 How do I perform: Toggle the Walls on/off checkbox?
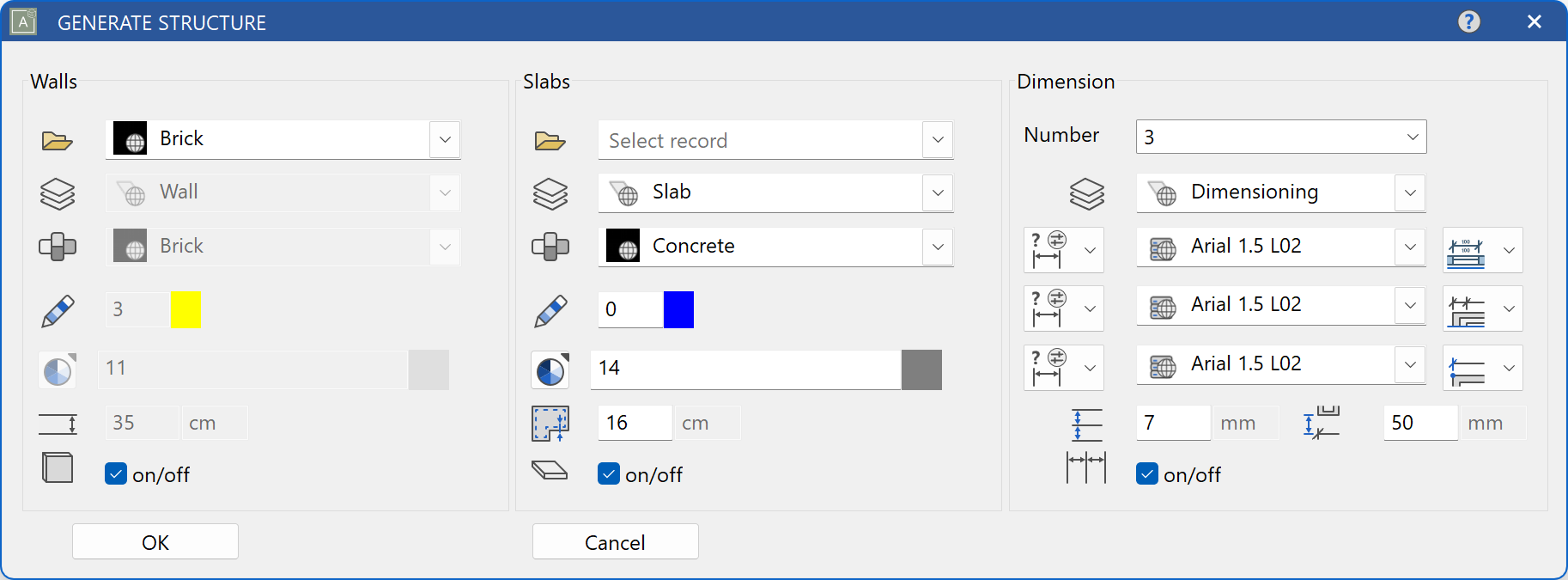pos(116,474)
